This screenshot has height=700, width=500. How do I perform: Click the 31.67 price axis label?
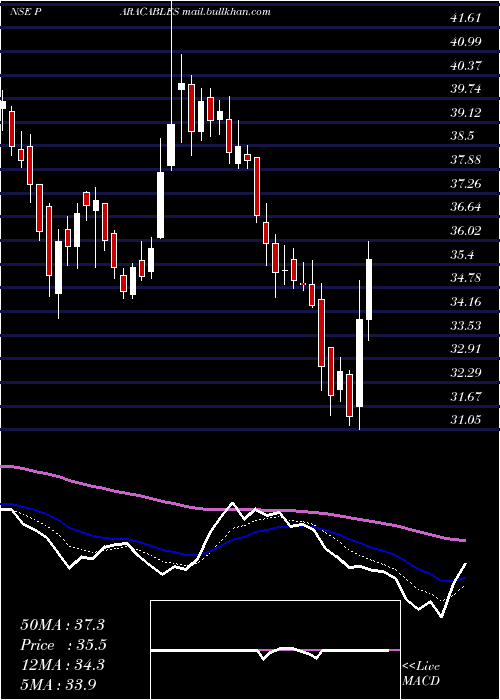click(x=466, y=396)
